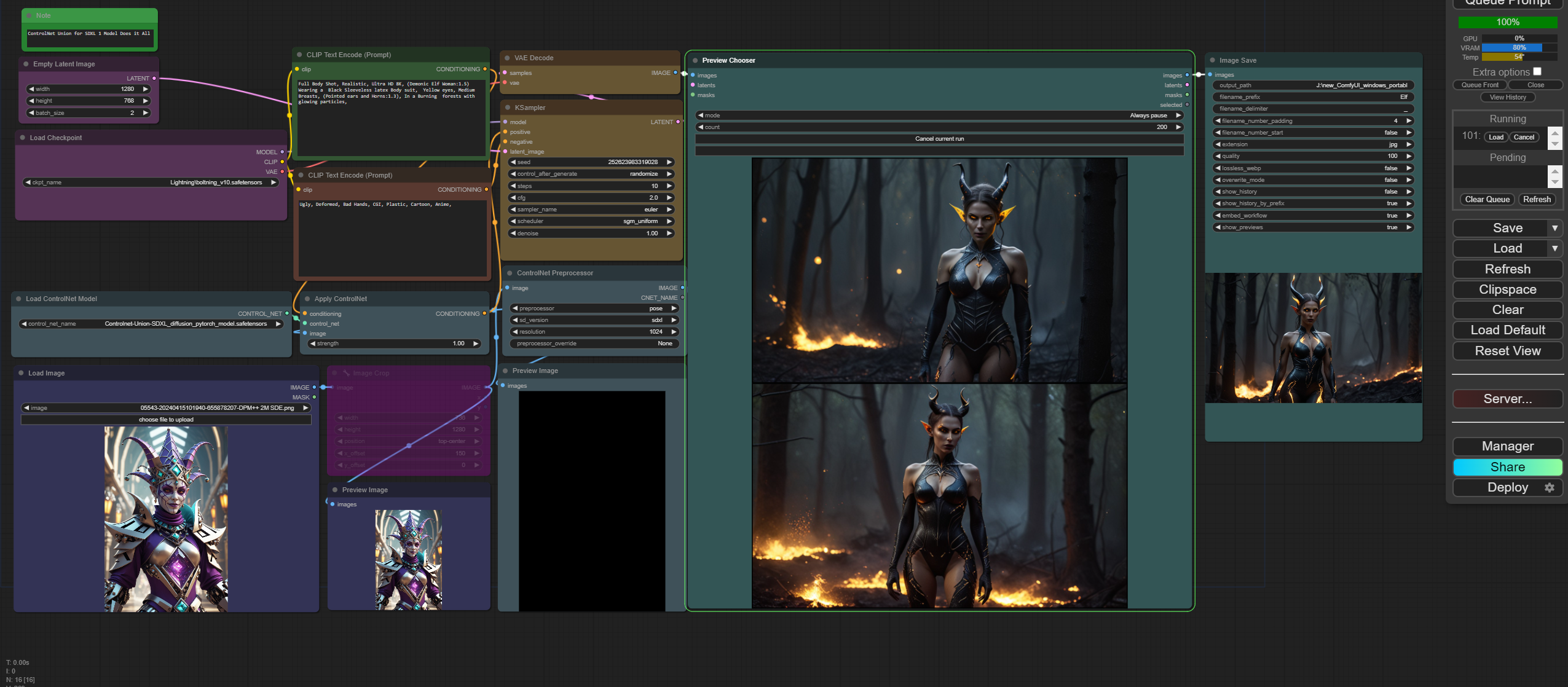The height and width of the screenshot is (687, 1568).
Task: Click the left arrow on the cfg widget
Action: tap(513, 198)
